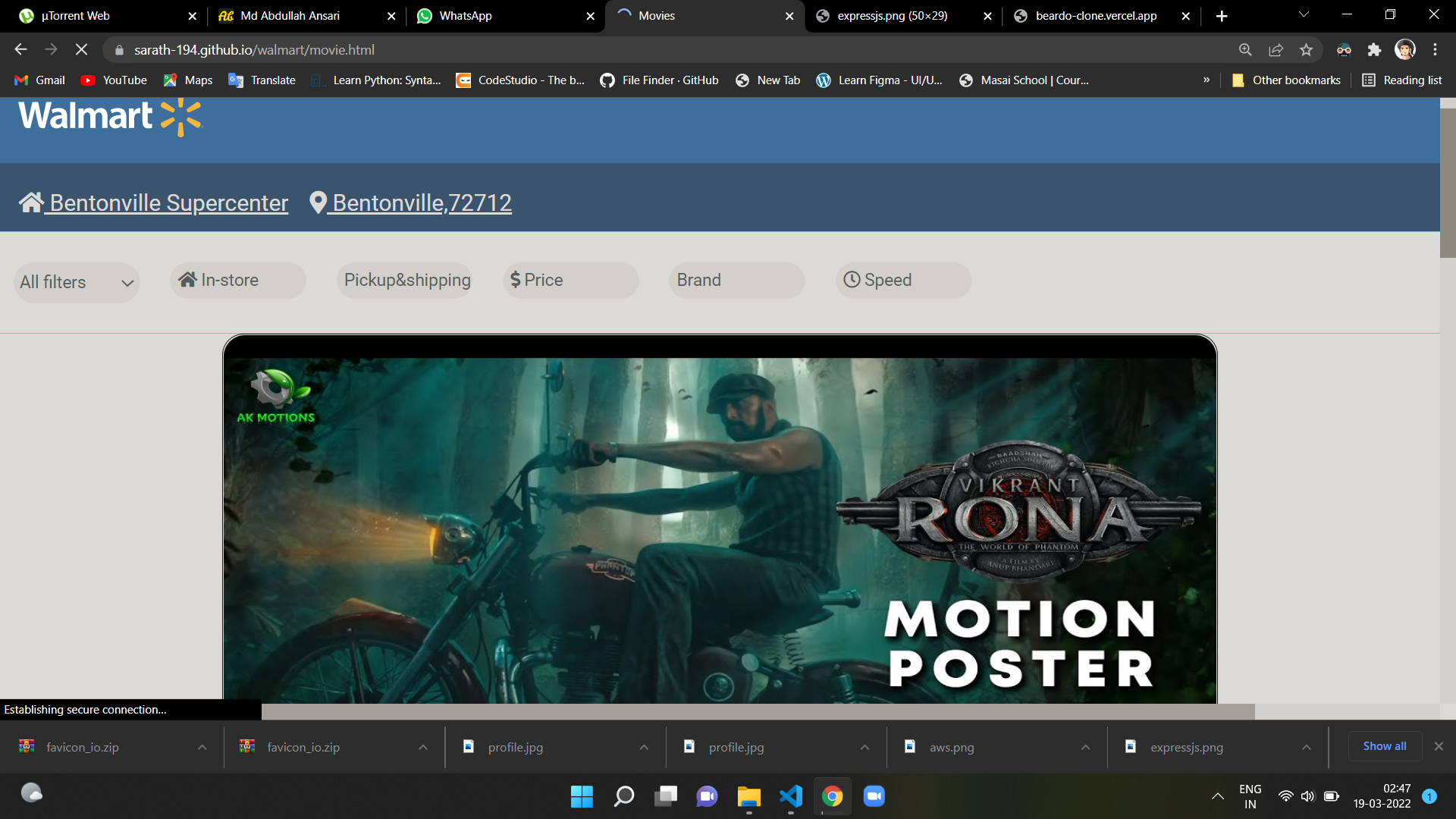Viewport: 1456px width, 819px height.
Task: Click the browser forward arrow
Action: (x=51, y=49)
